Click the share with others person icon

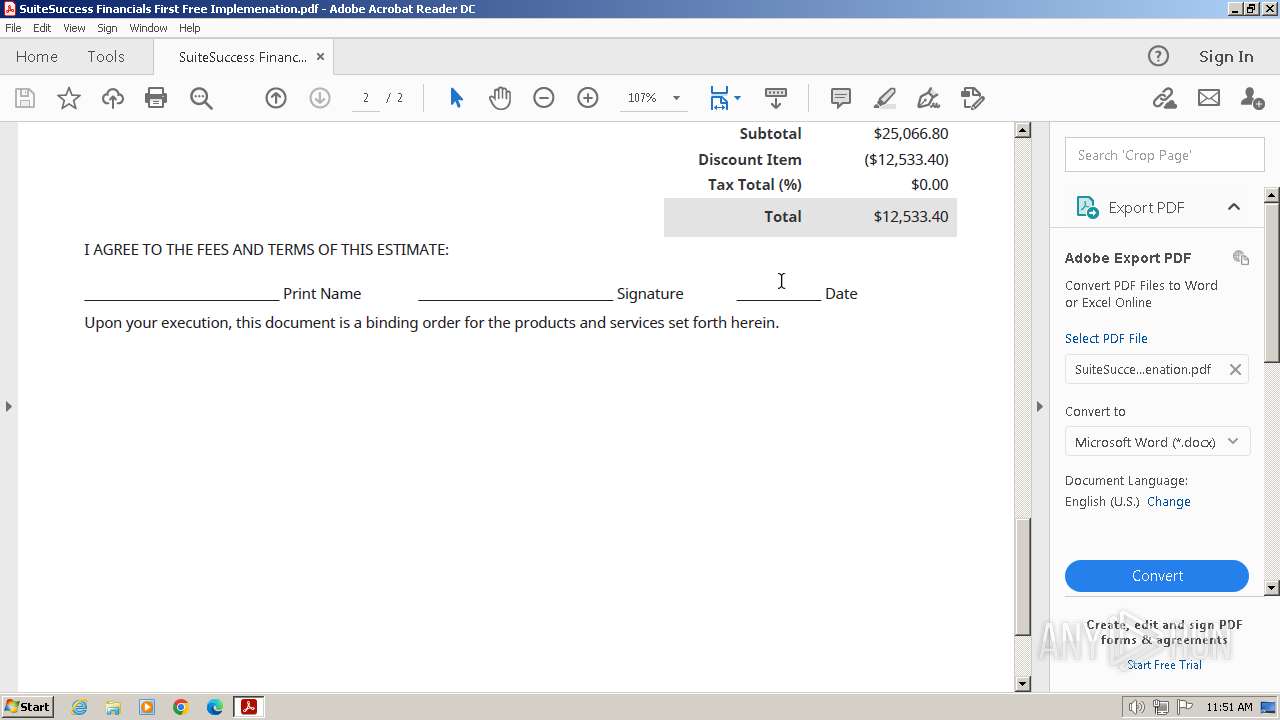(x=1252, y=98)
